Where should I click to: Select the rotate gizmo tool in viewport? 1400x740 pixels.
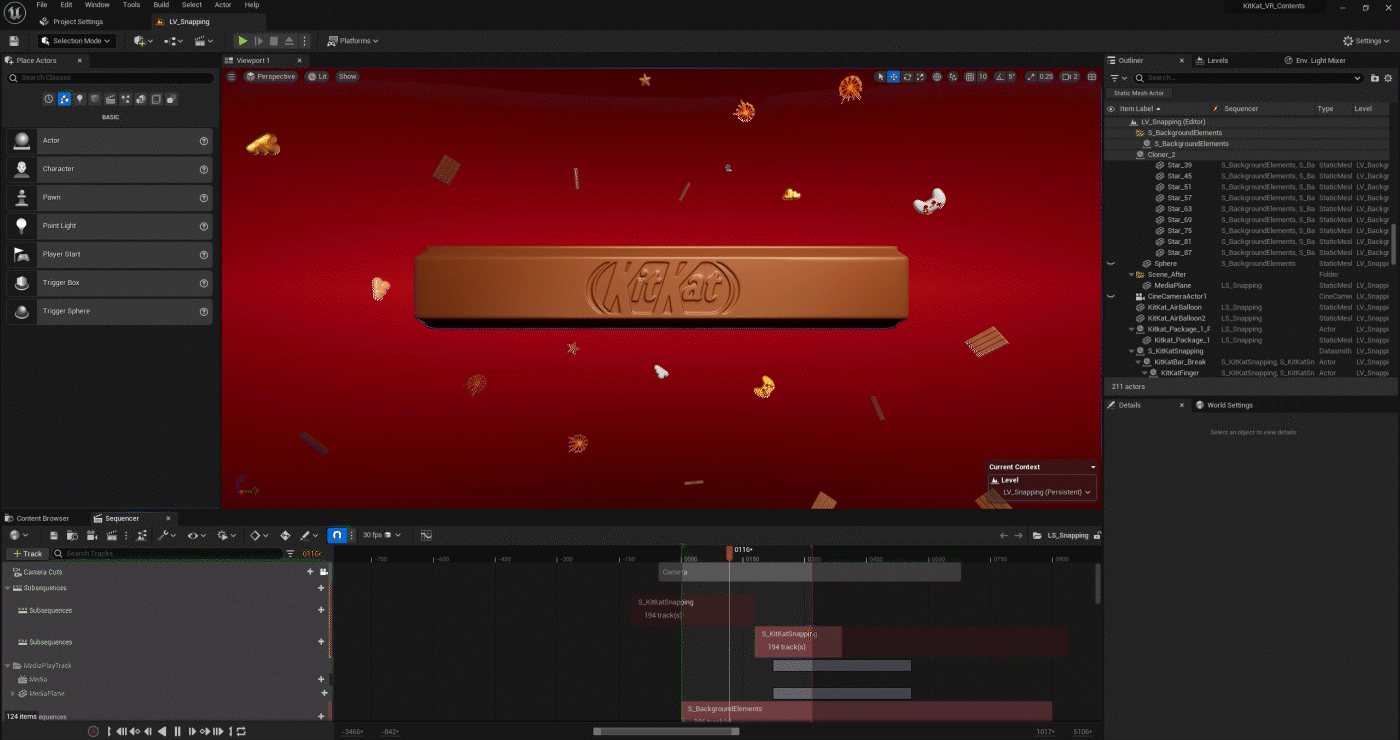pyautogui.click(x=907, y=77)
